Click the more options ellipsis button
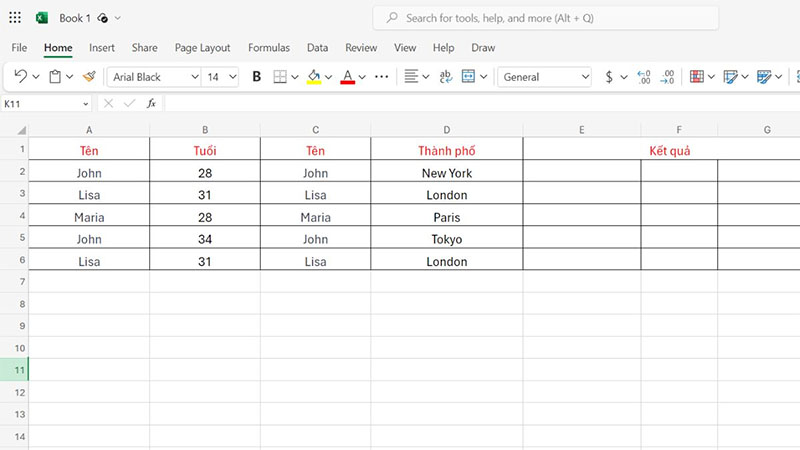Screen dimensions: 800x450 click(x=381, y=77)
